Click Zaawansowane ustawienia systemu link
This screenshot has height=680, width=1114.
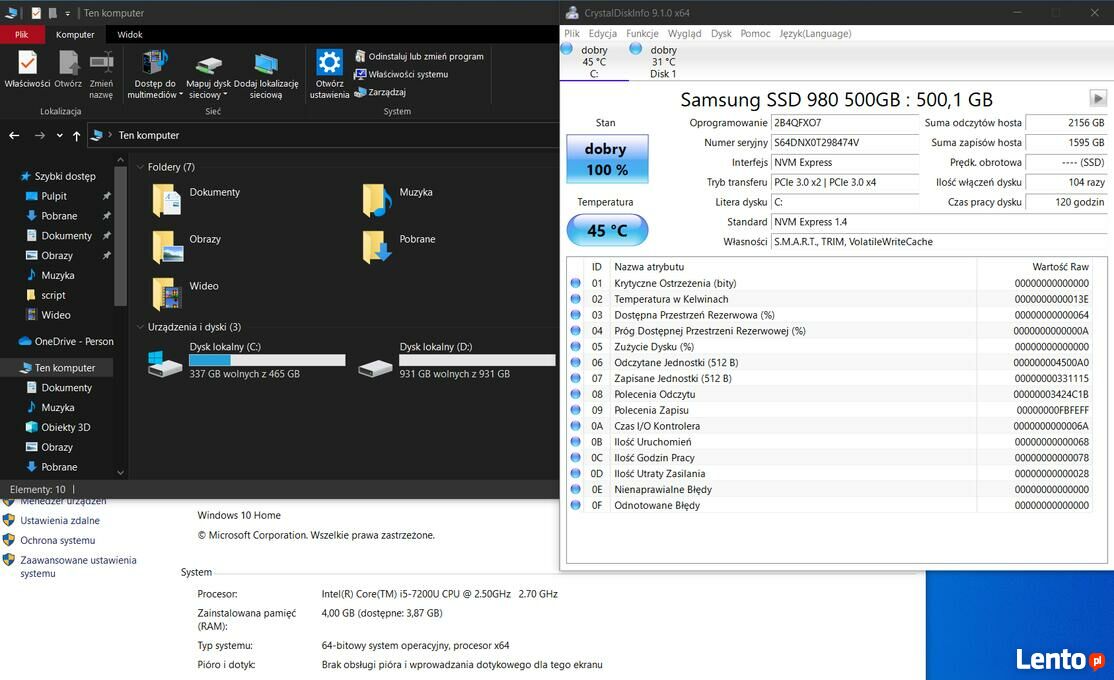coord(78,566)
